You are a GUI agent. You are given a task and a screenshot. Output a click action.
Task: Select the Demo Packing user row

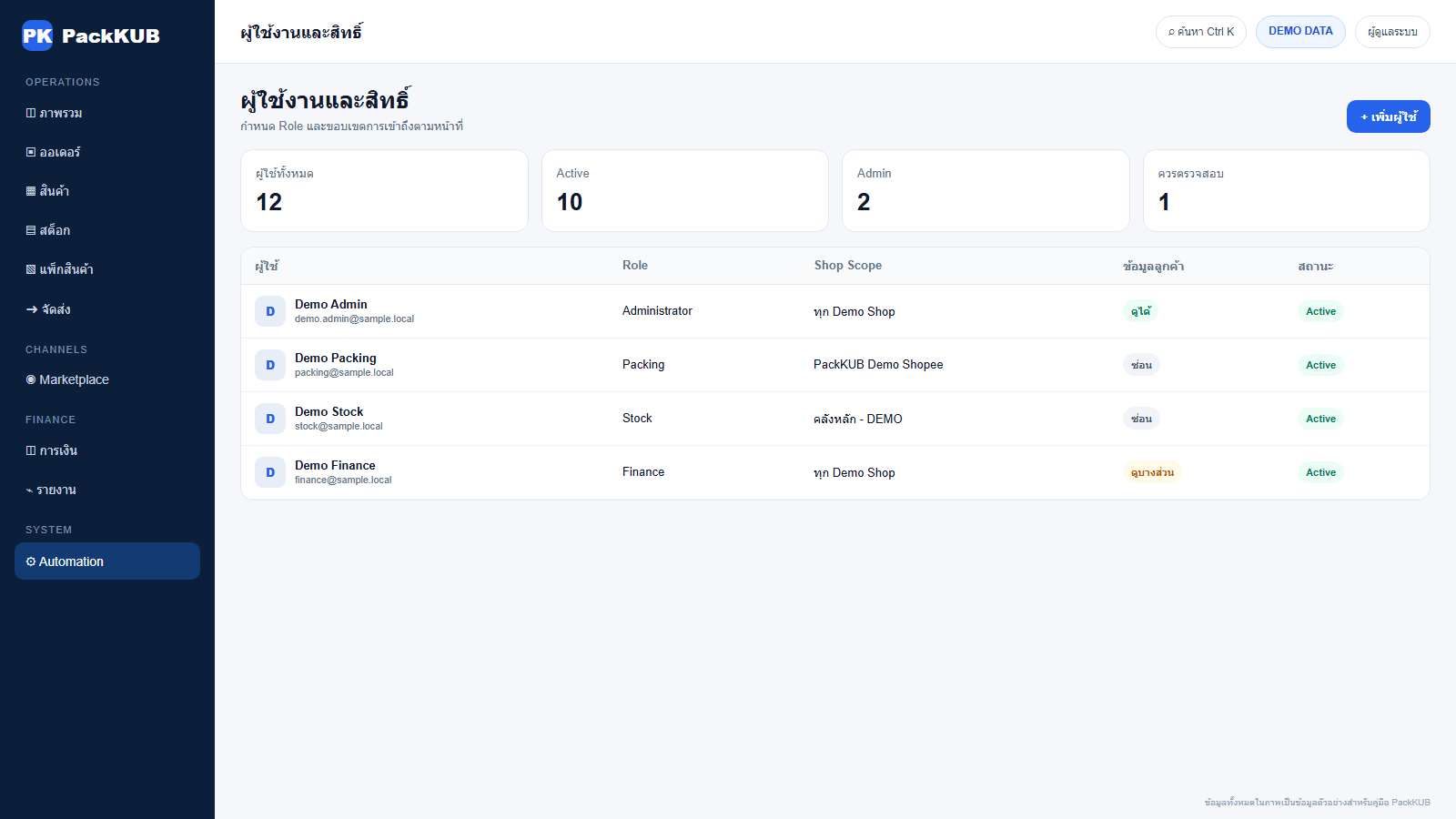tap(835, 365)
